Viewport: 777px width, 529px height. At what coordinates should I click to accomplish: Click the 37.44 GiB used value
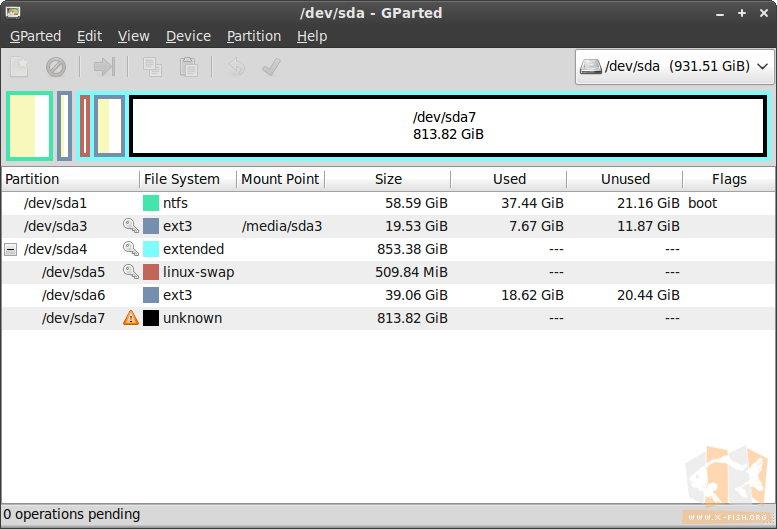(x=532, y=203)
